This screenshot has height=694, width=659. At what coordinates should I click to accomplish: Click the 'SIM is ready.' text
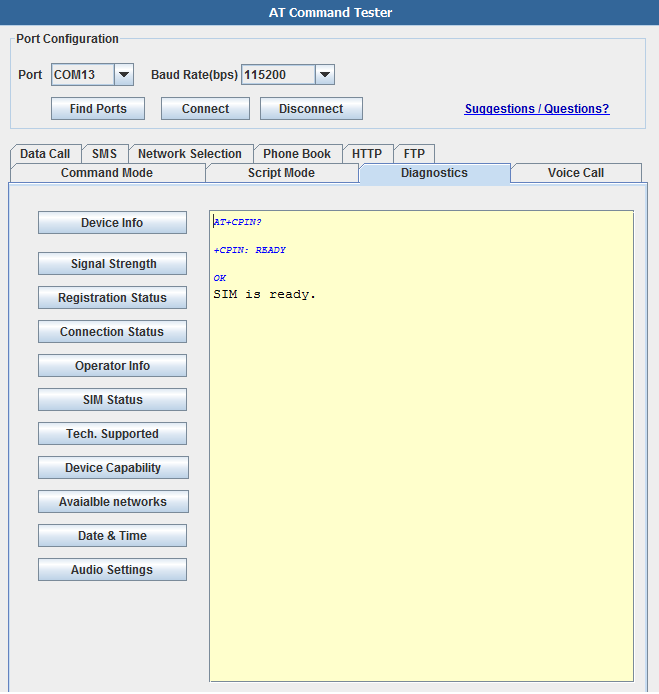[265, 294]
